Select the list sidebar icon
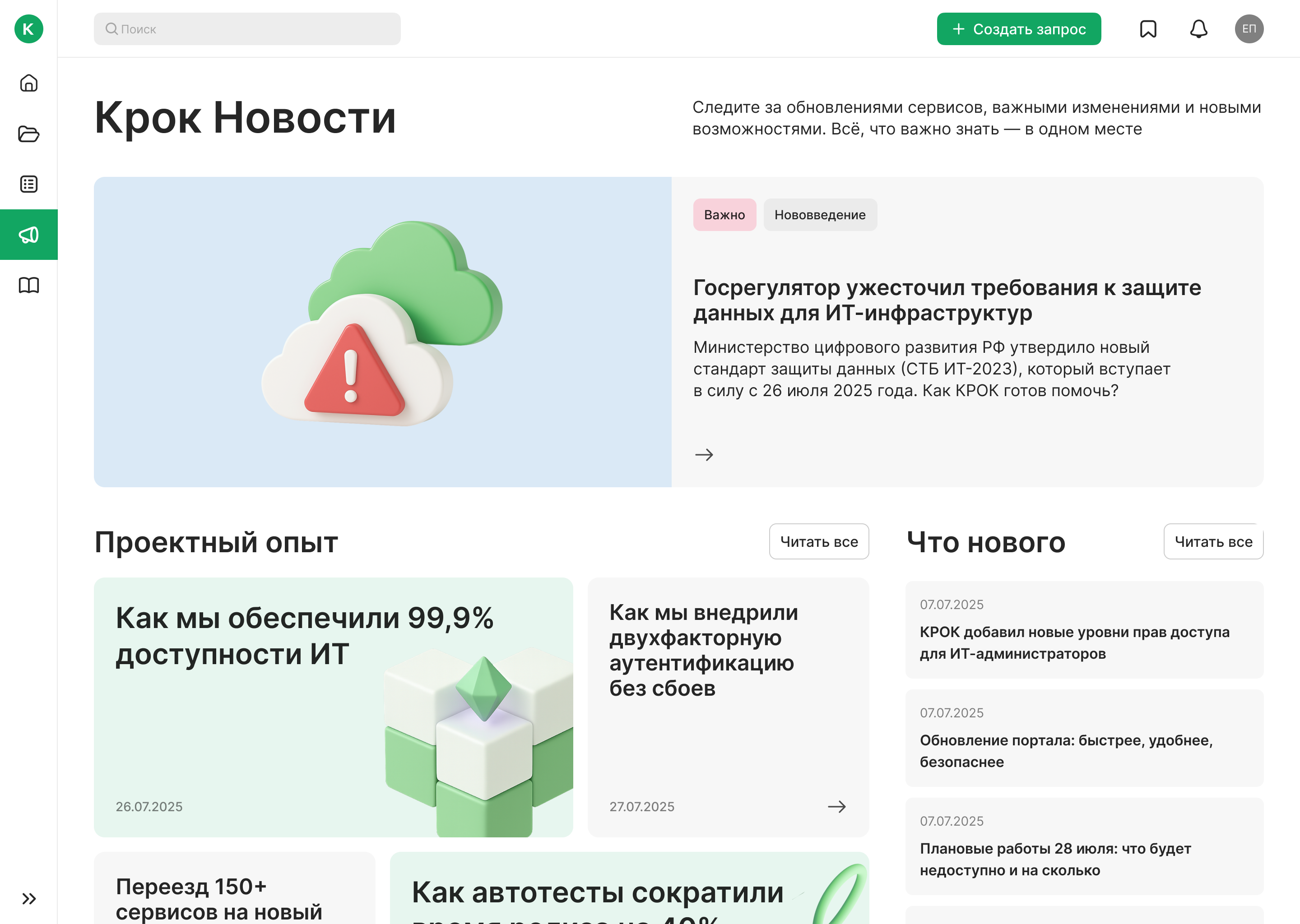The height and width of the screenshot is (924, 1300). coord(28,185)
